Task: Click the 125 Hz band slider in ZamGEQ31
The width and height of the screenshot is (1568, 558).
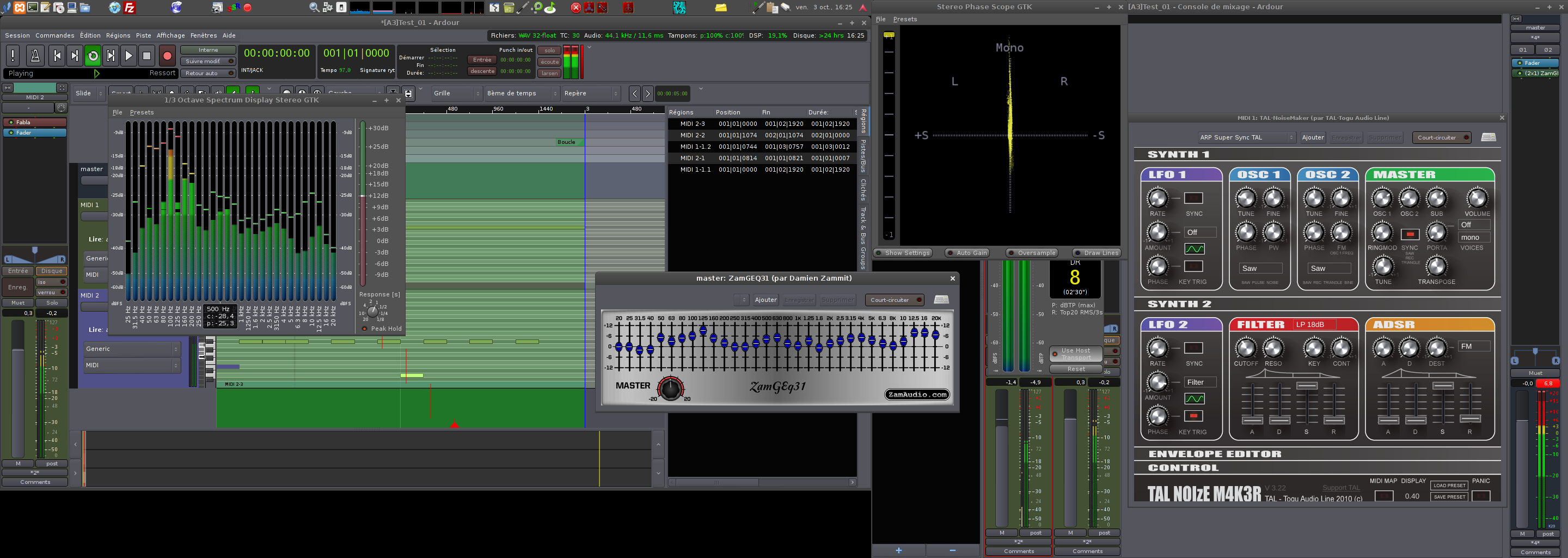Action: click(x=703, y=331)
